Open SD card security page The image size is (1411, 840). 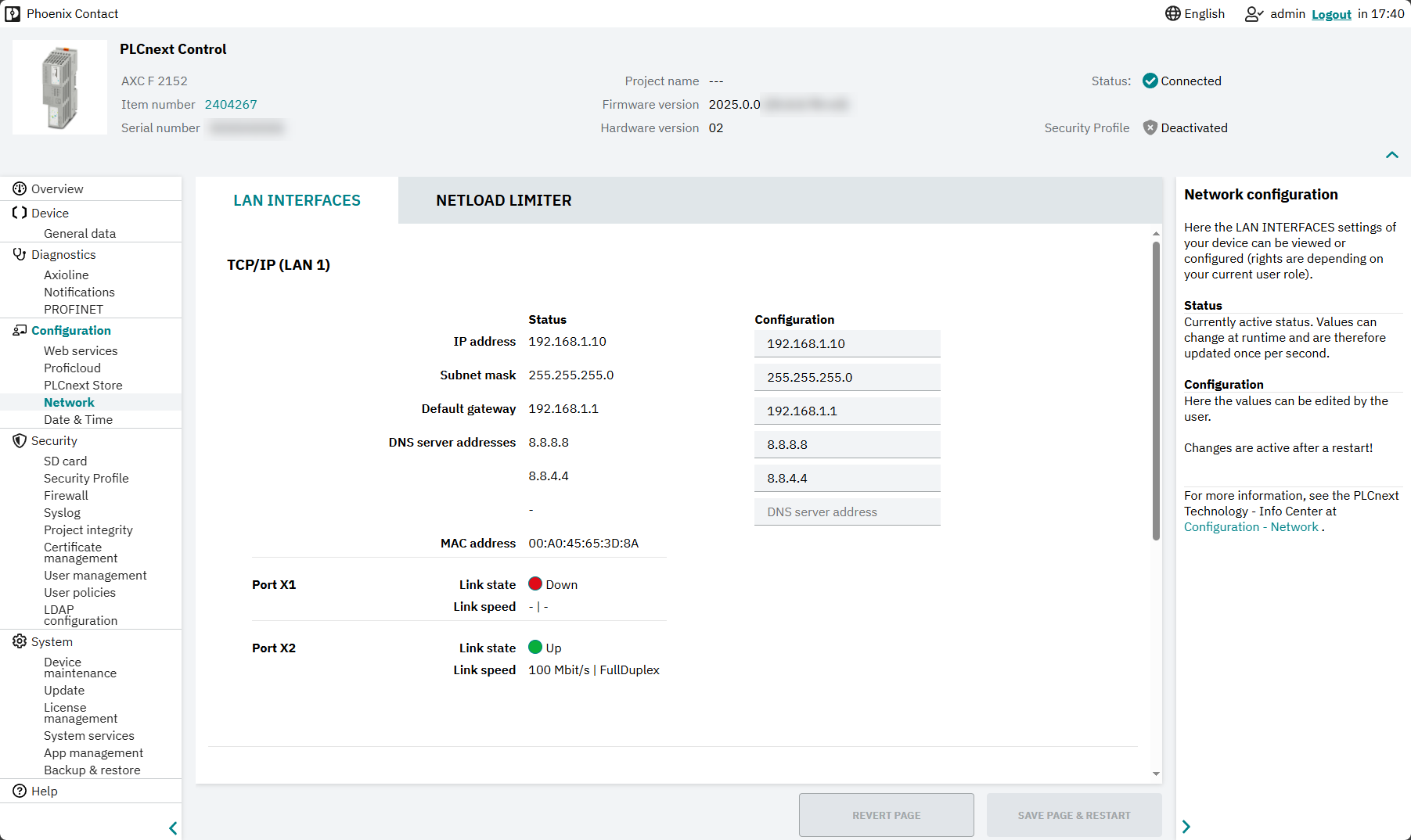click(66, 461)
